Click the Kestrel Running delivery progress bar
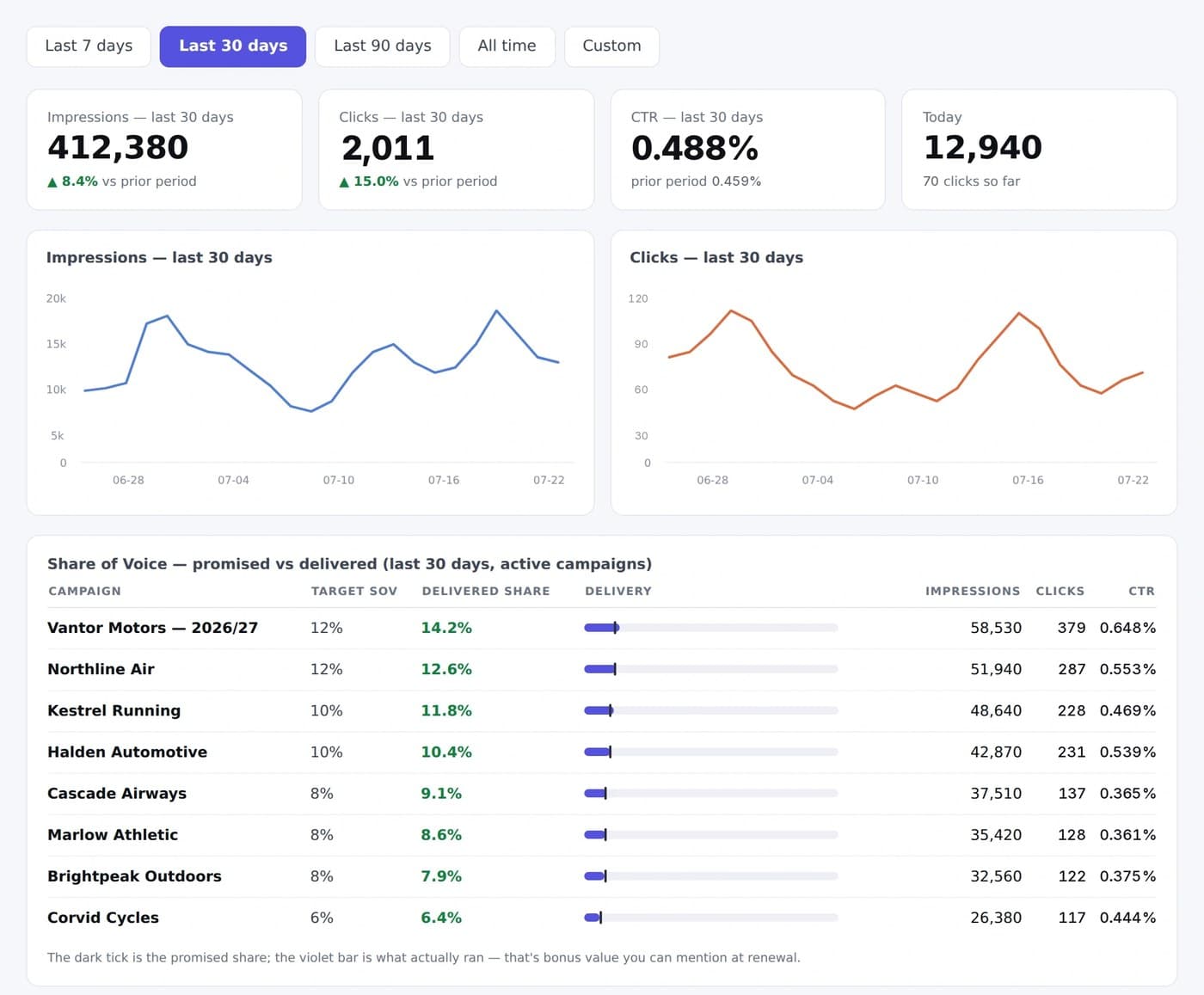1204x995 pixels. pos(711,710)
